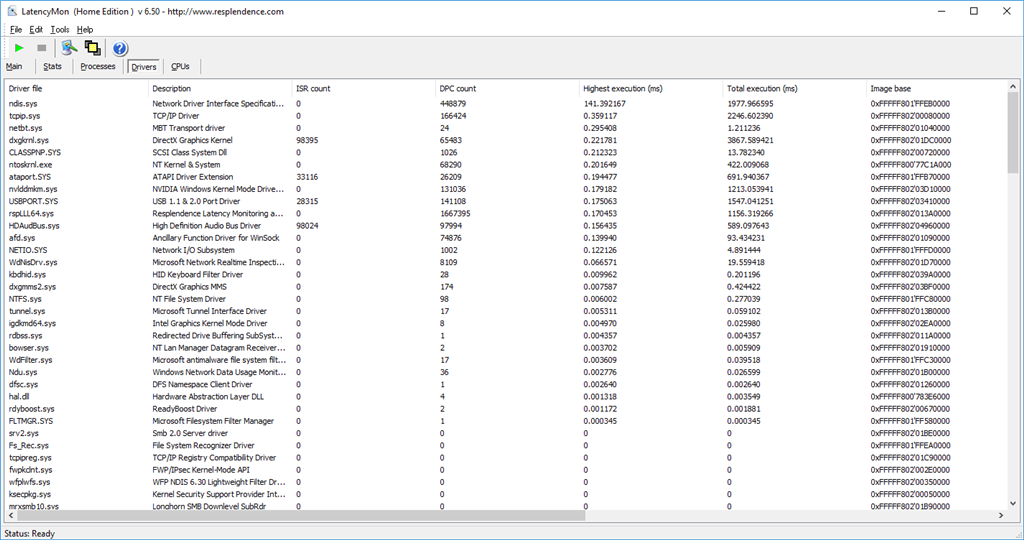Screen dimensions: 1024x540
Task: Sort by Driver file column header
Action: tap(76, 88)
